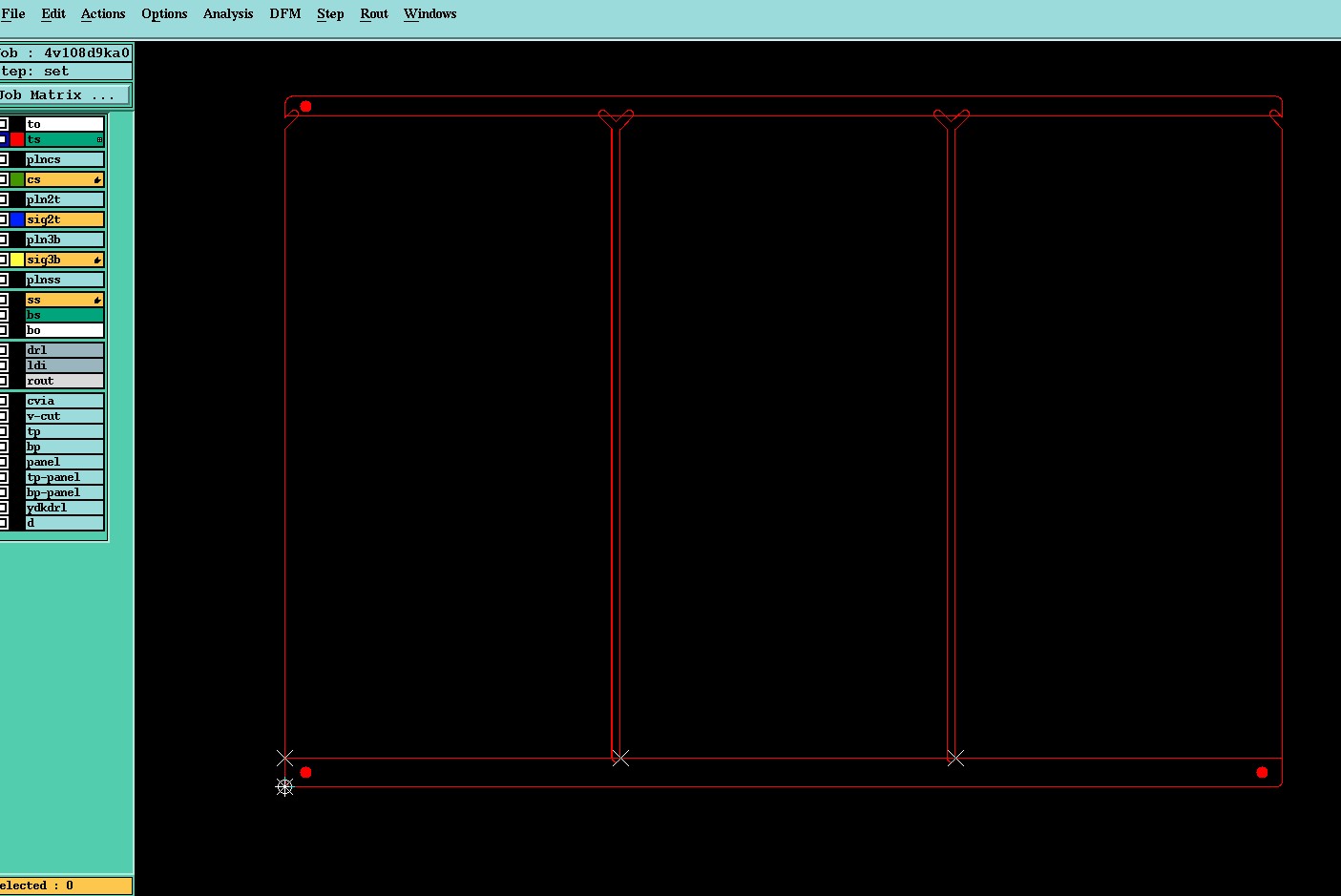This screenshot has height=896, width=1341.
Task: Toggle the checkbox of the sig2t layer
Action: click(x=3, y=219)
